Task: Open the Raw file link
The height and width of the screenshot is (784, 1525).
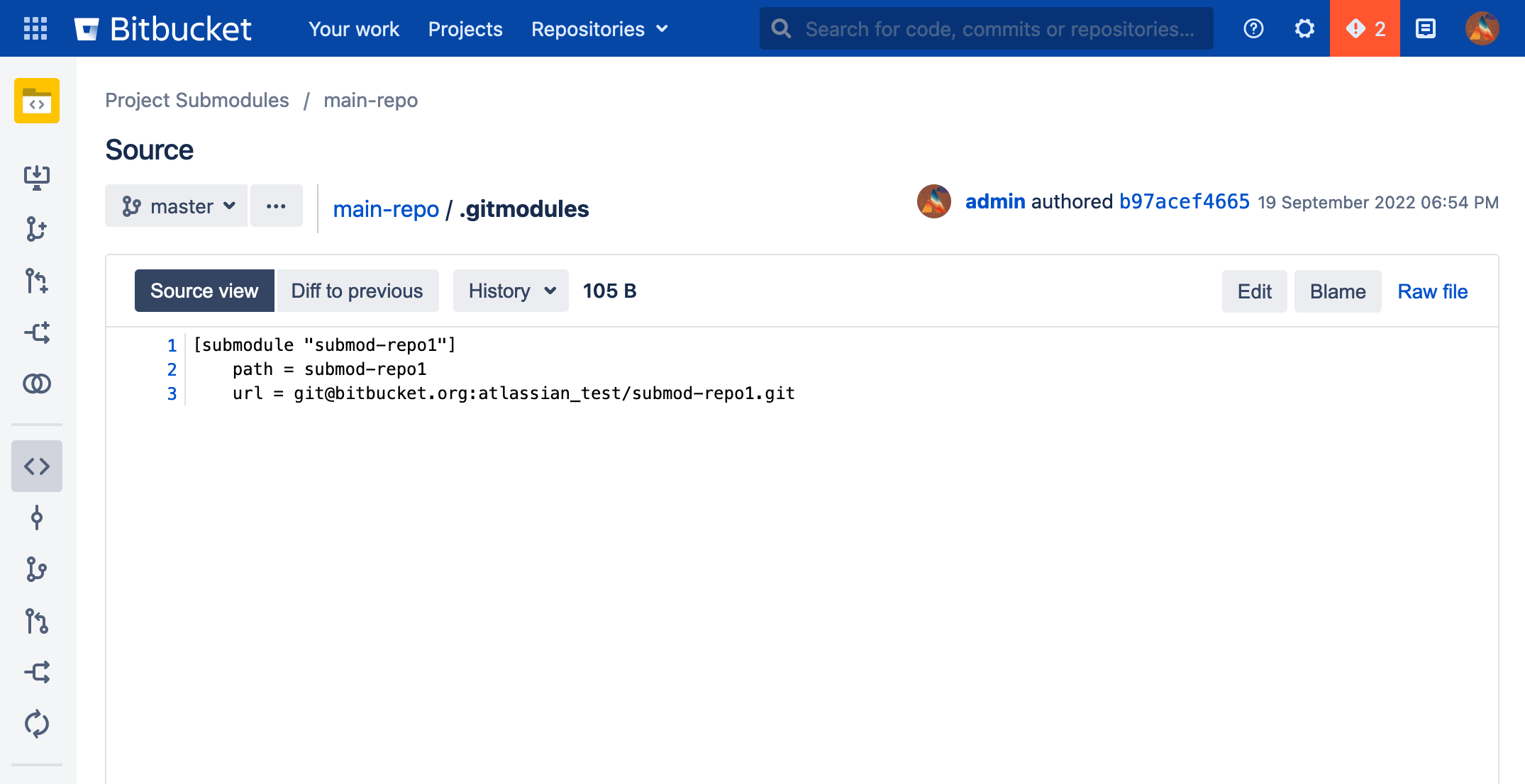Action: [x=1432, y=291]
